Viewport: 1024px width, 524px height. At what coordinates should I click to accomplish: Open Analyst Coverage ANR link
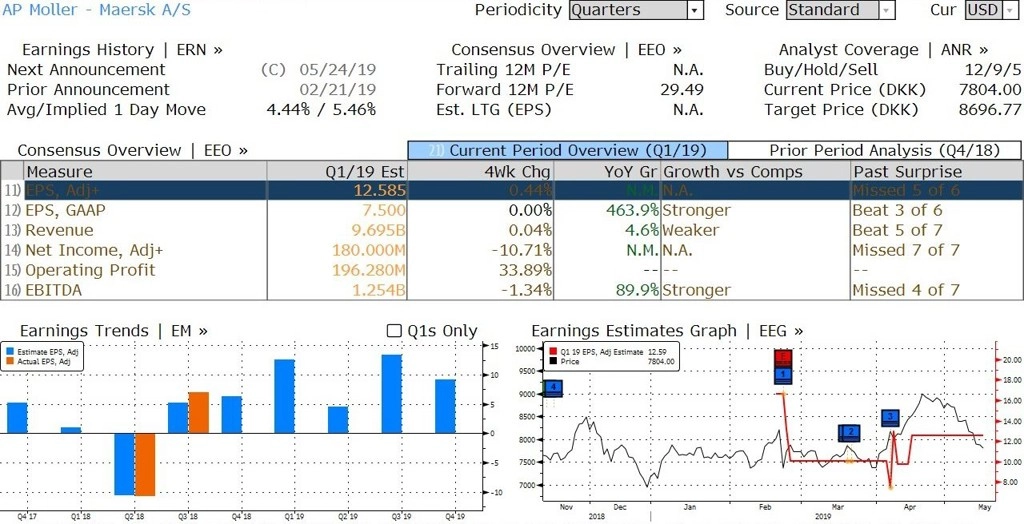click(x=883, y=50)
